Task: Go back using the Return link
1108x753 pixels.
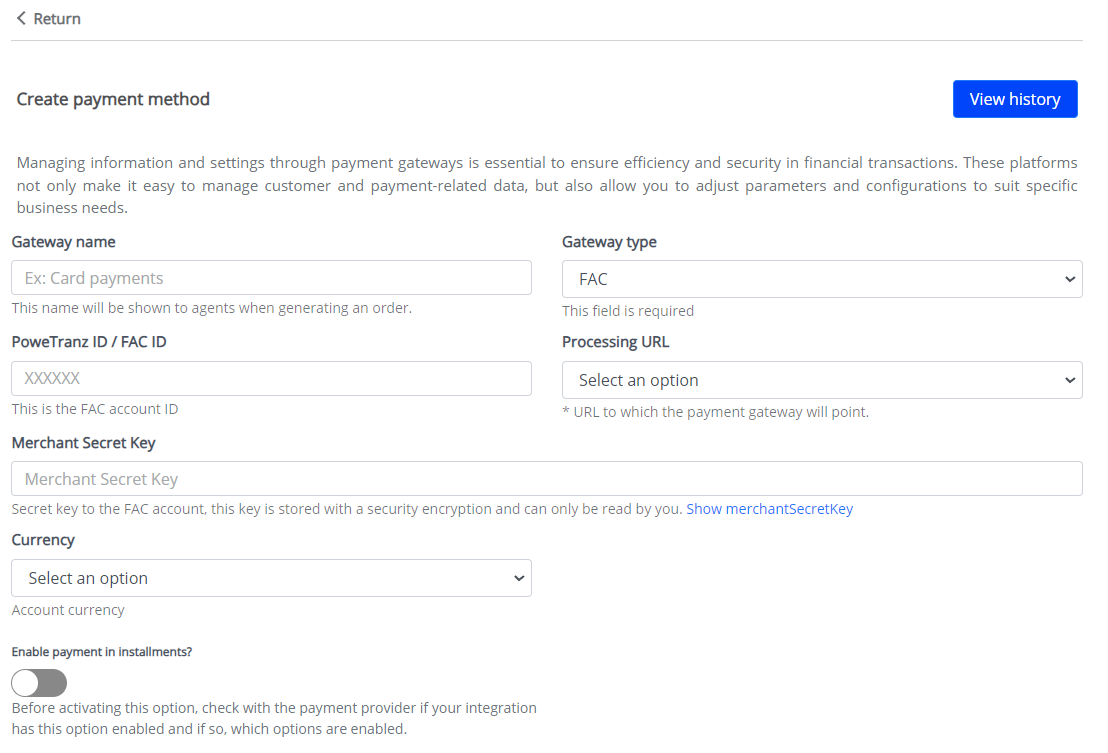Action: pyautogui.click(x=56, y=19)
